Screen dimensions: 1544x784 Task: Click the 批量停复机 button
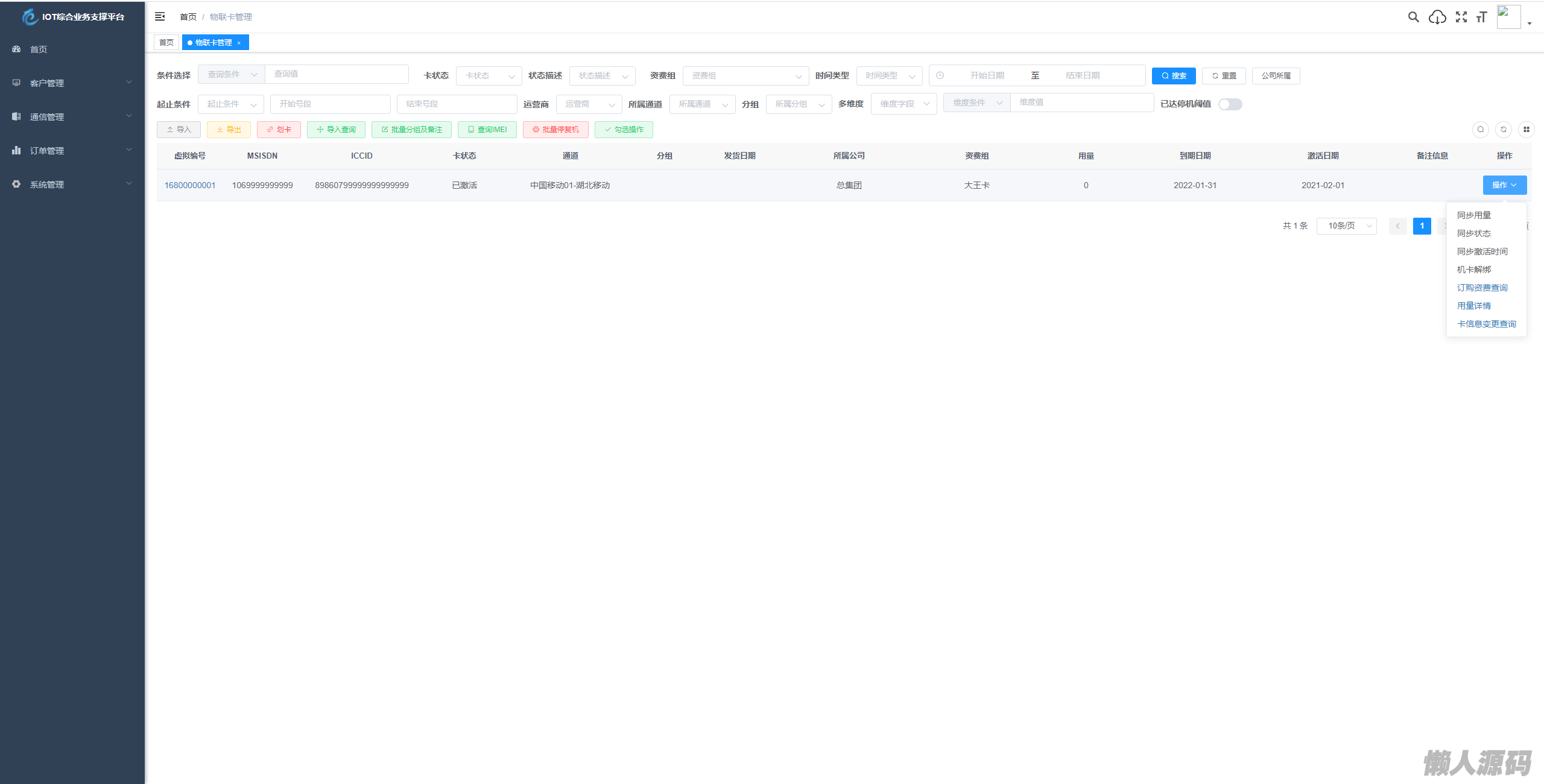coord(555,130)
